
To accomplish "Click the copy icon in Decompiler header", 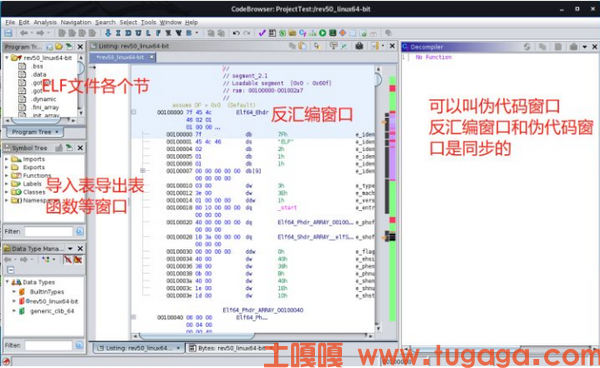I will click(x=542, y=47).
